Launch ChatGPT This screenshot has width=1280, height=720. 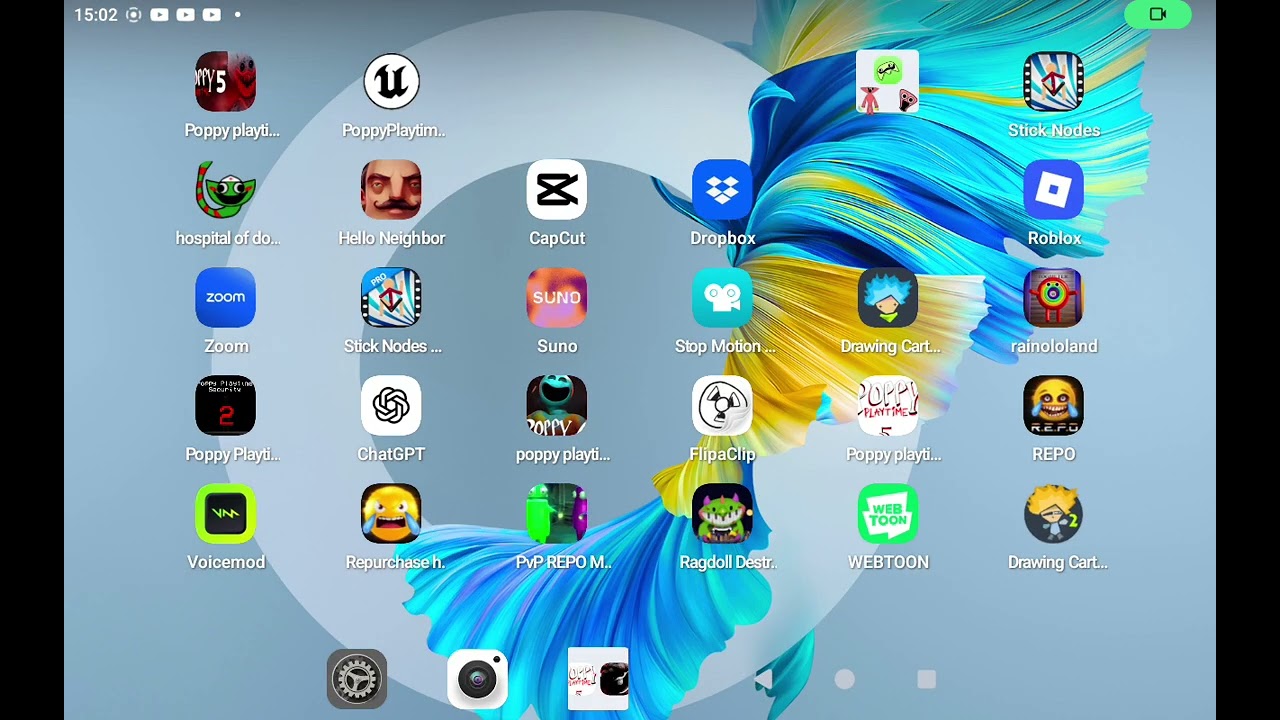(391, 406)
